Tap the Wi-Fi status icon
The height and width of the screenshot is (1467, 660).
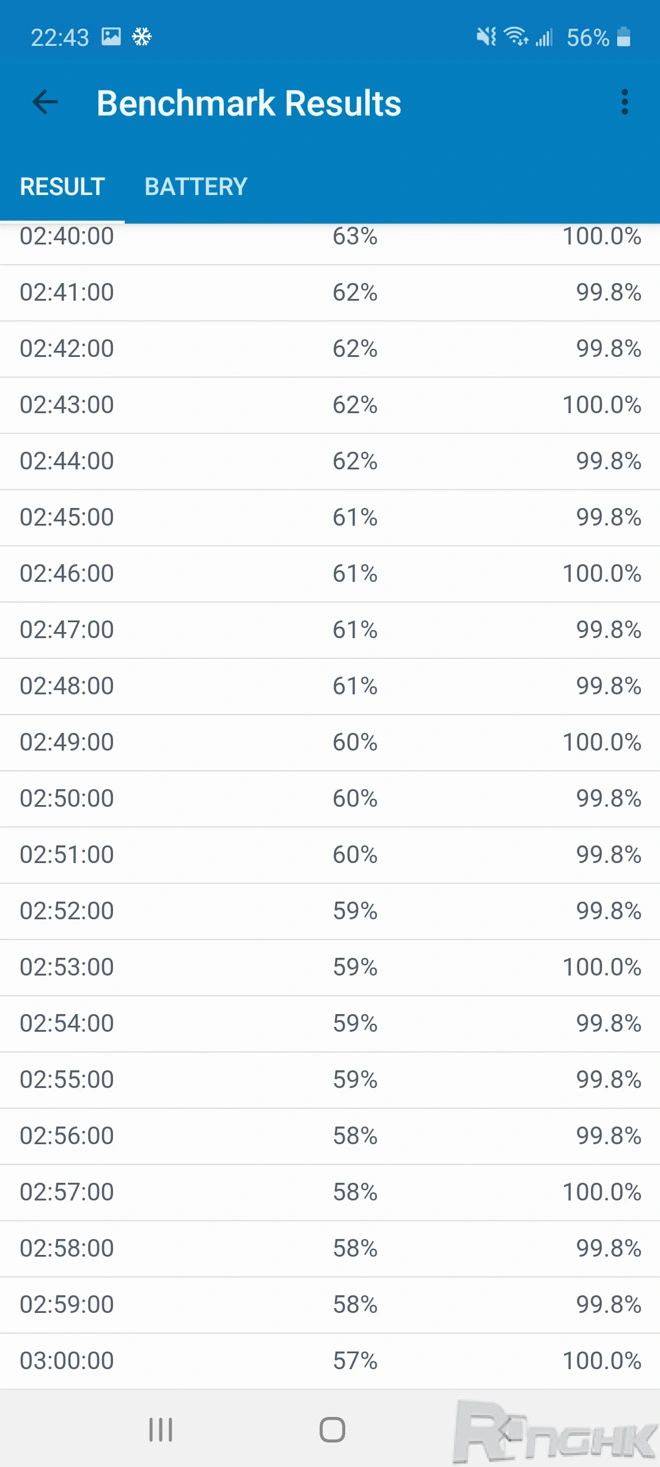[516, 38]
